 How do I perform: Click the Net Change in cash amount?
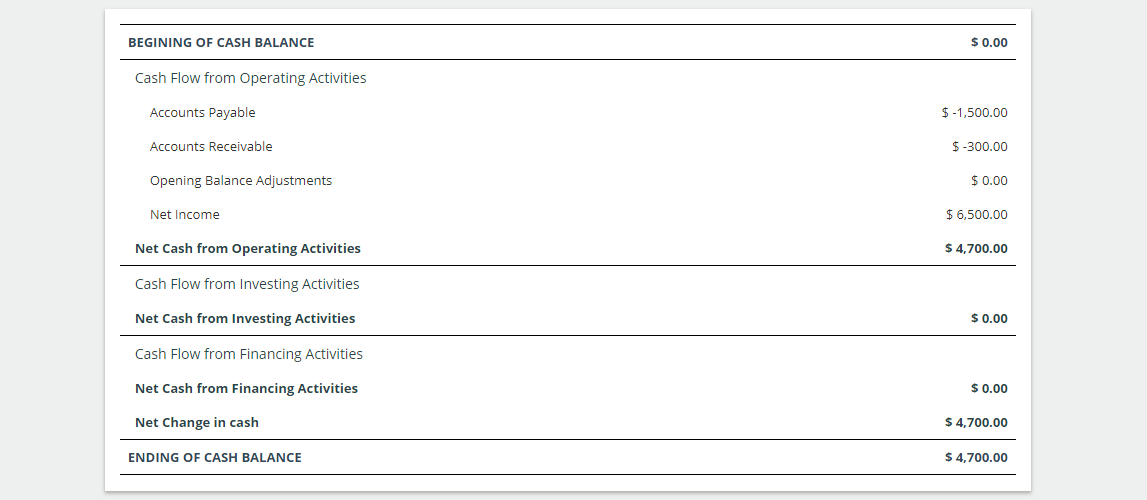pyautogui.click(x=976, y=423)
